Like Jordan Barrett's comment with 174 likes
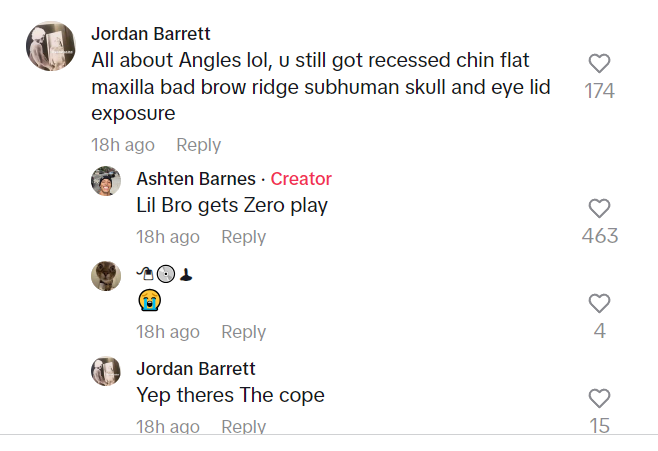658x451 pixels. 599,64
